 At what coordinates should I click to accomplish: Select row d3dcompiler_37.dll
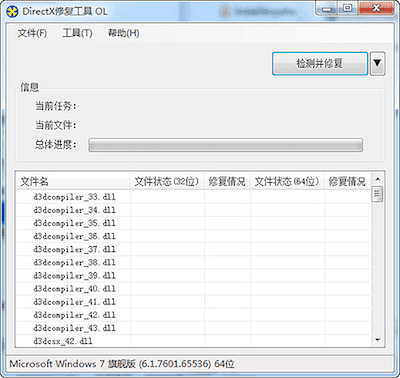pos(194,249)
